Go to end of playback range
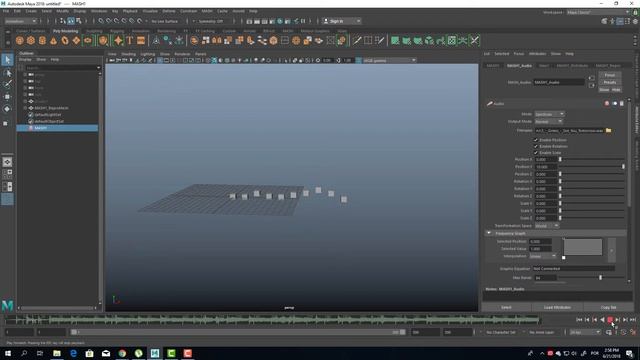The height and width of the screenshot is (360, 640). click(x=633, y=320)
